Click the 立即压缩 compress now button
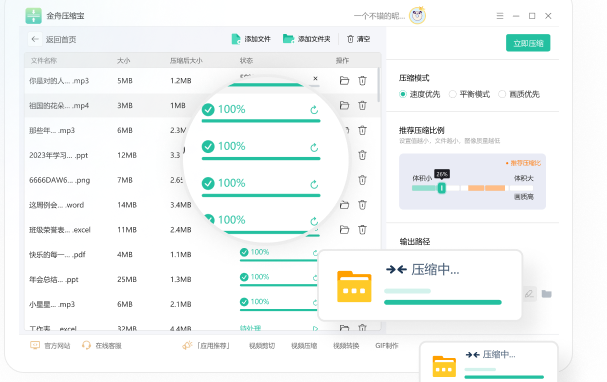Image resolution: width=607 pixels, height=382 pixels. (x=528, y=43)
